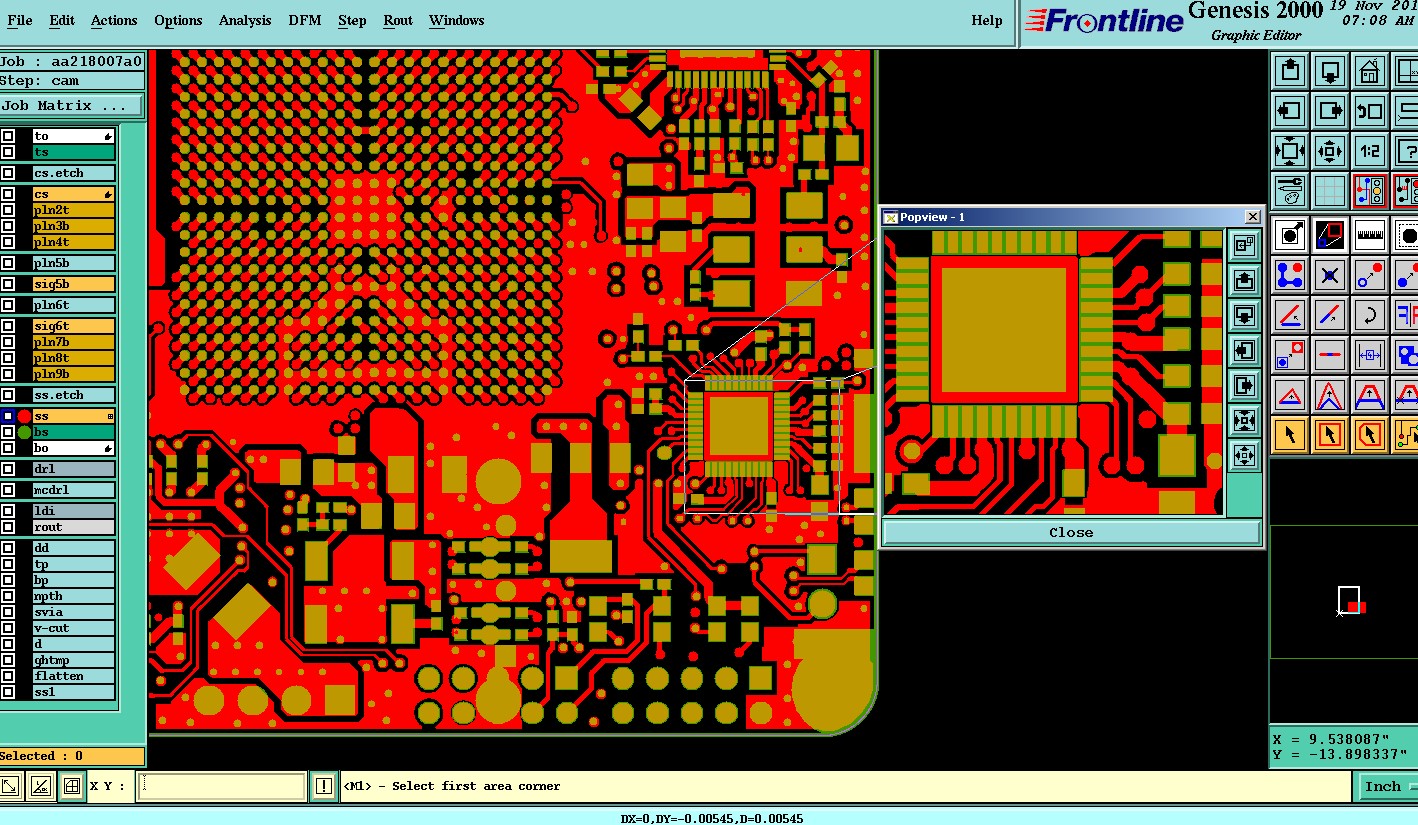Select the three blue dots net tool

(x=1290, y=275)
